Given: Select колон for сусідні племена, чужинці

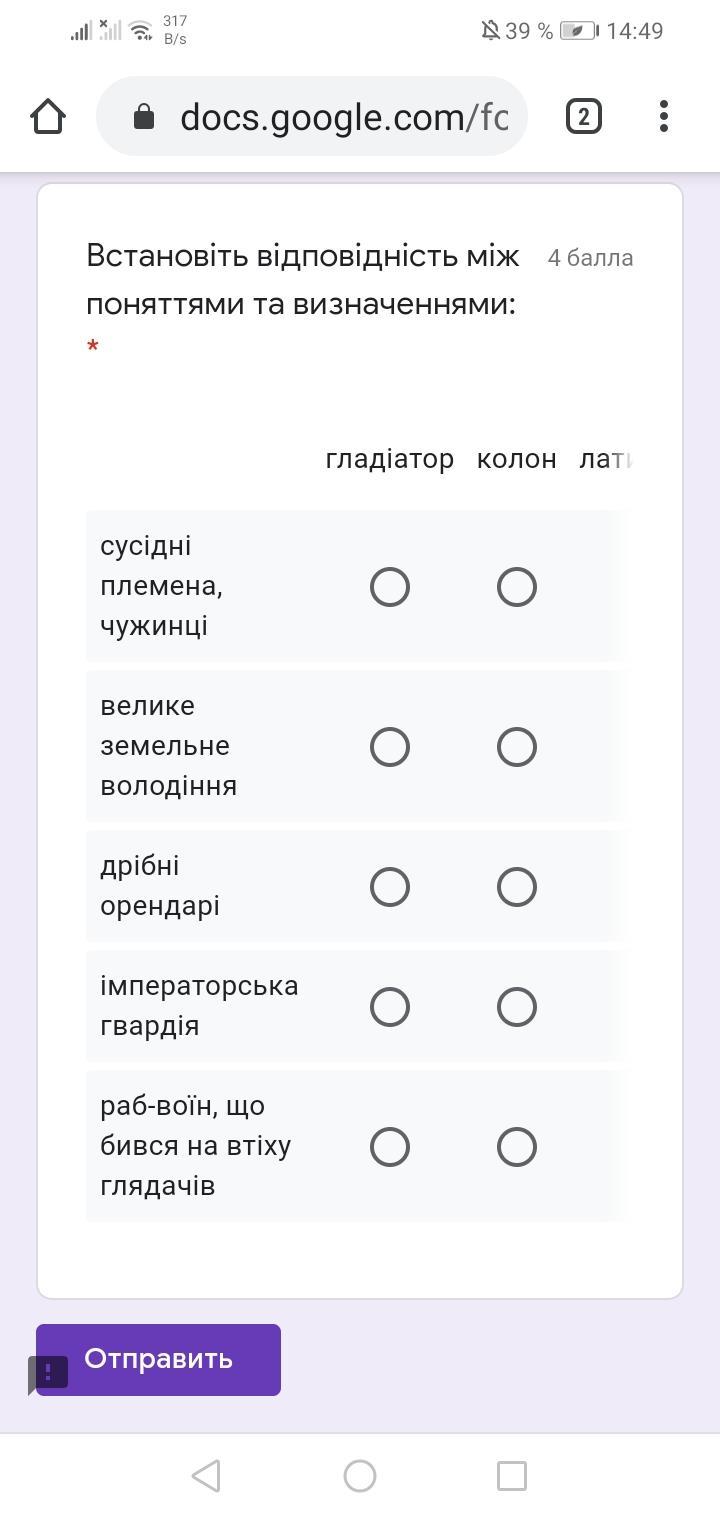Looking at the screenshot, I should pyautogui.click(x=517, y=587).
